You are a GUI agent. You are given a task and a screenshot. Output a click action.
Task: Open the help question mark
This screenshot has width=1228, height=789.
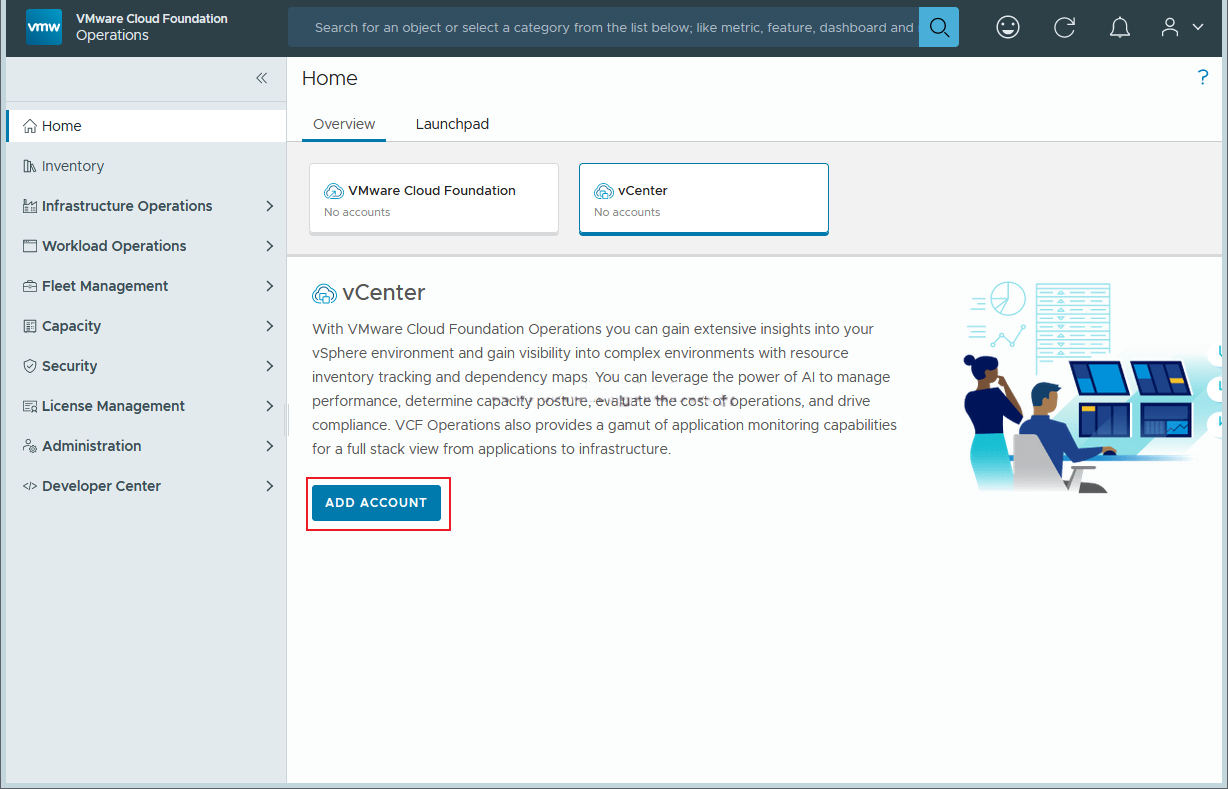click(1202, 78)
